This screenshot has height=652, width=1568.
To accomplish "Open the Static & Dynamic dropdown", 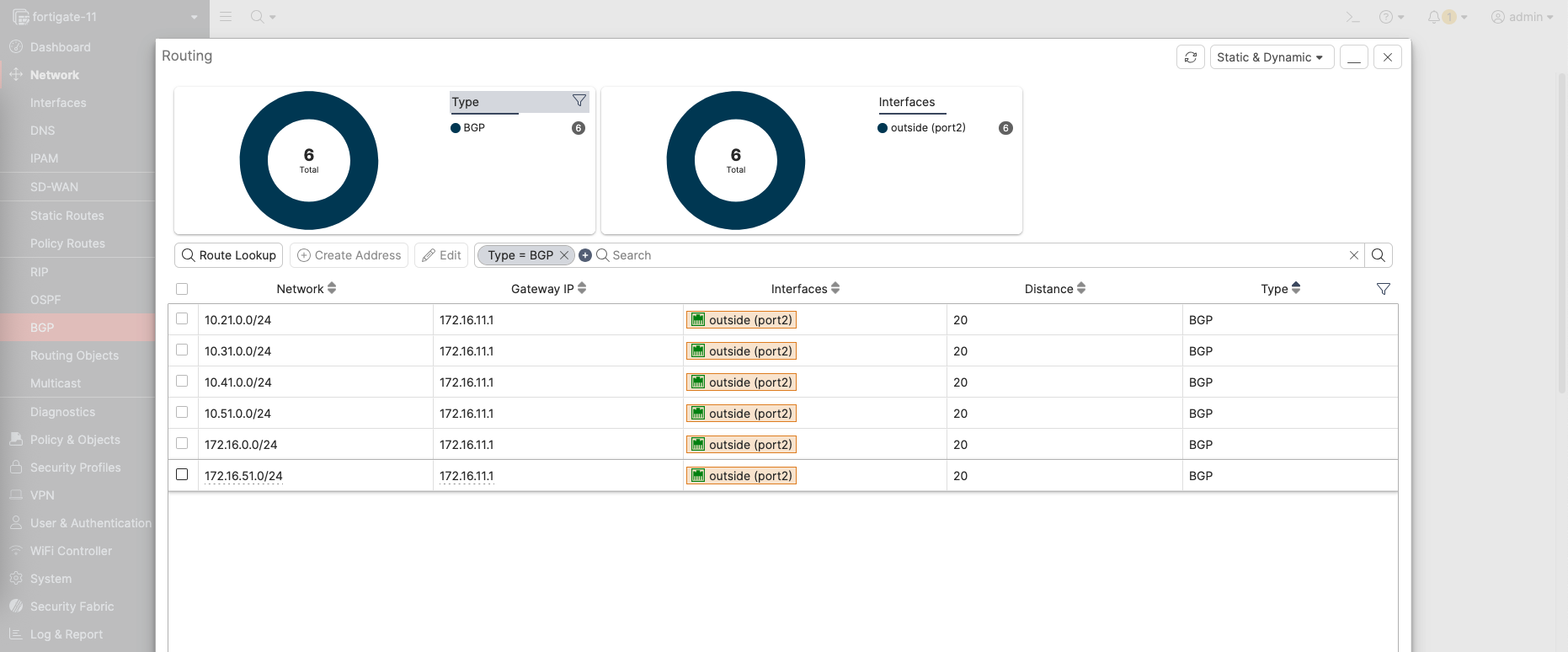I will pos(1271,57).
